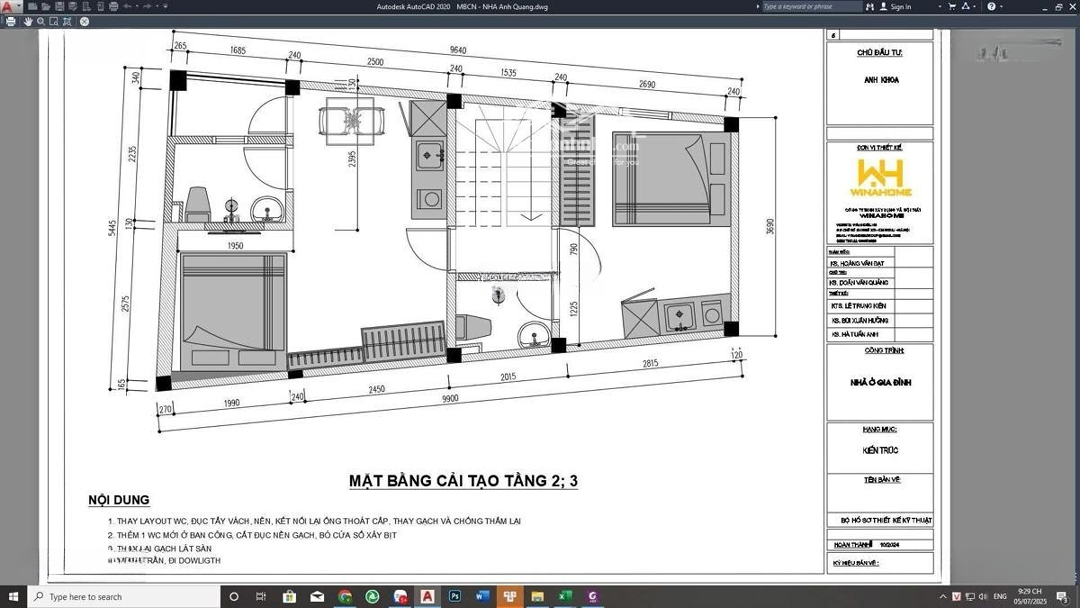The height and width of the screenshot is (608, 1080).
Task: Close the plot preview window
Action: (84, 21)
